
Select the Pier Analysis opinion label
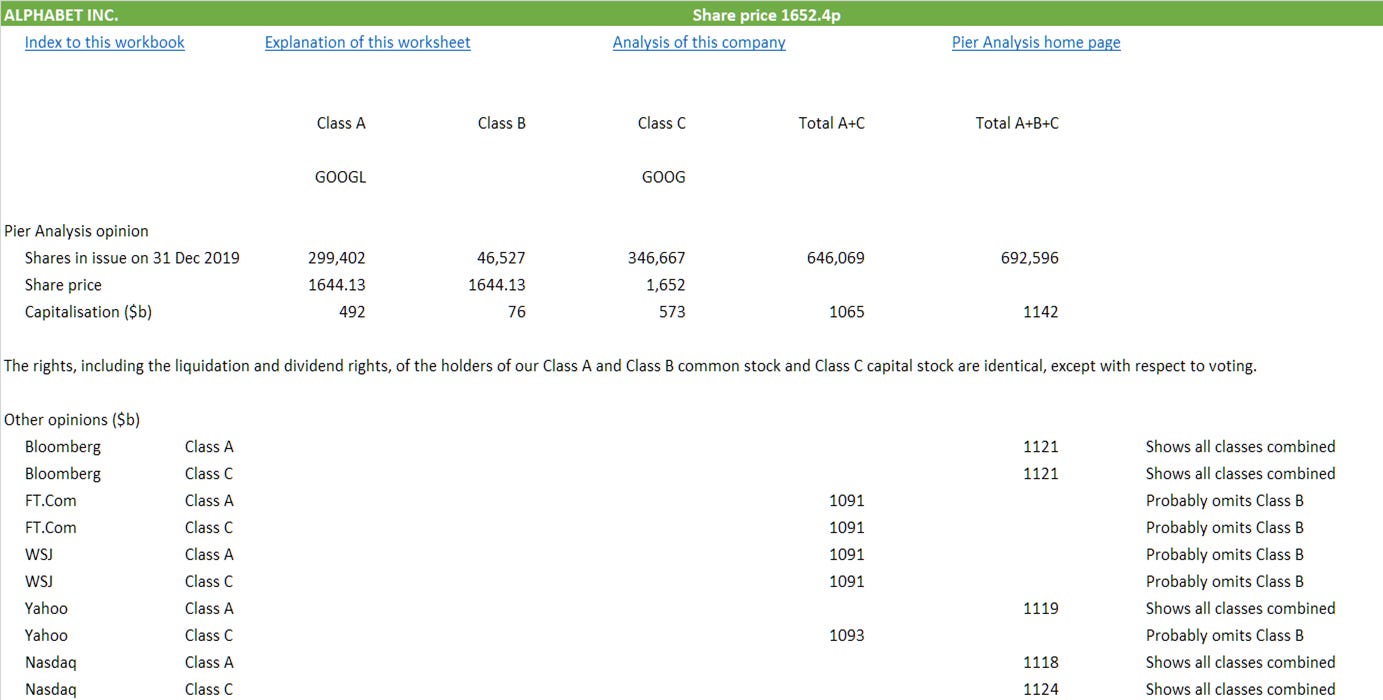tap(76, 231)
